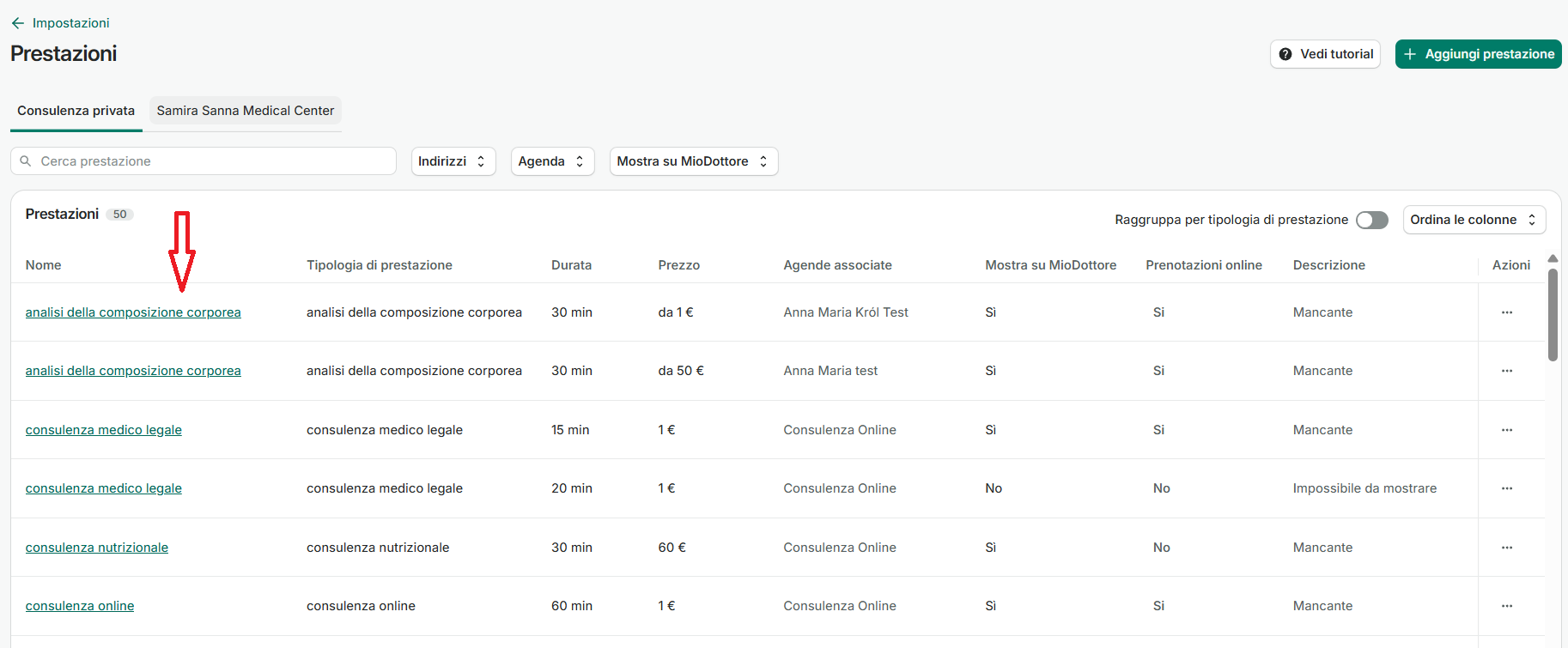This screenshot has height=648, width=1568.
Task: Click the Prenotazioni online column header
Action: pyautogui.click(x=1204, y=265)
